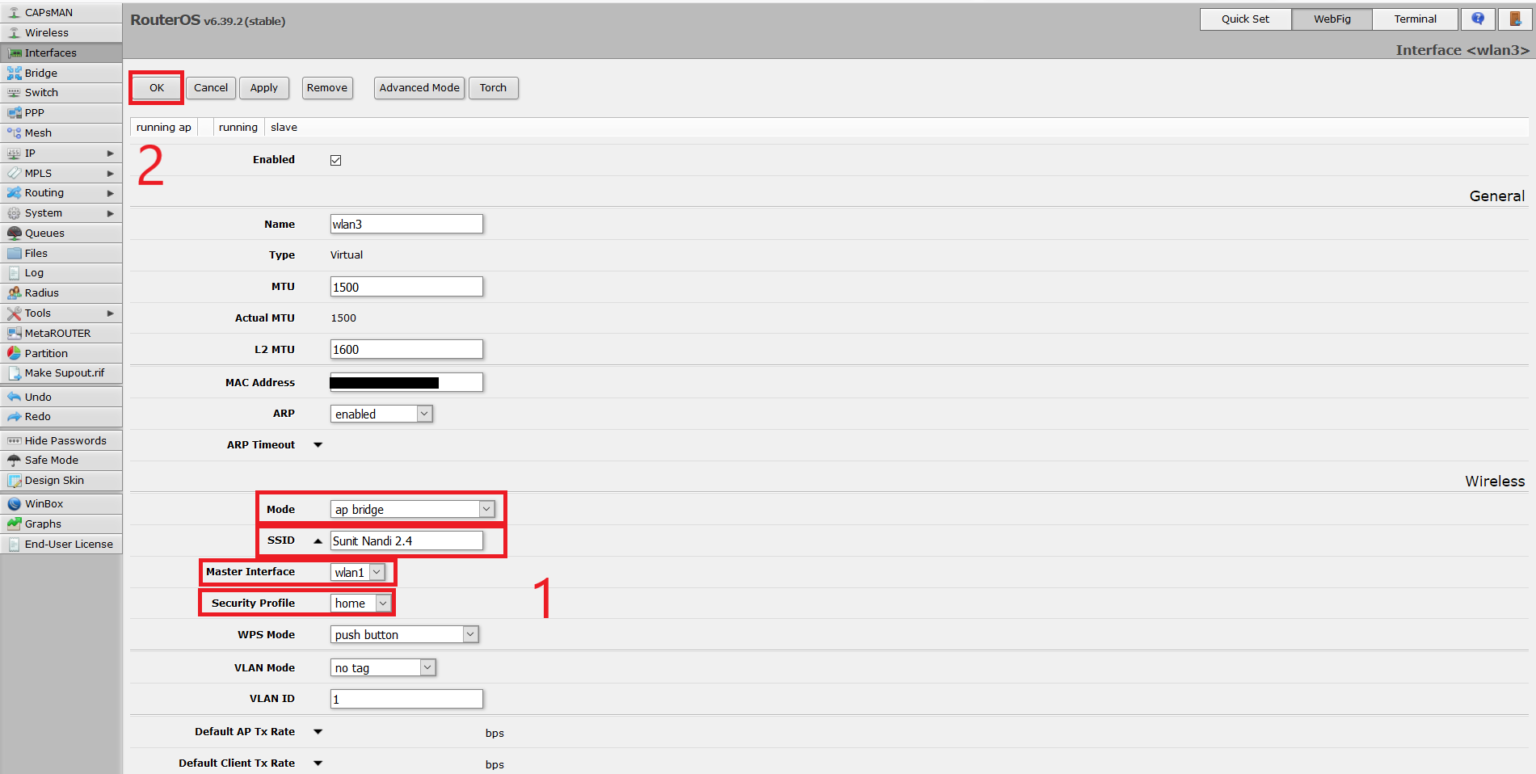Uncheck the Enabled checkbox for wlan3

tap(335, 159)
